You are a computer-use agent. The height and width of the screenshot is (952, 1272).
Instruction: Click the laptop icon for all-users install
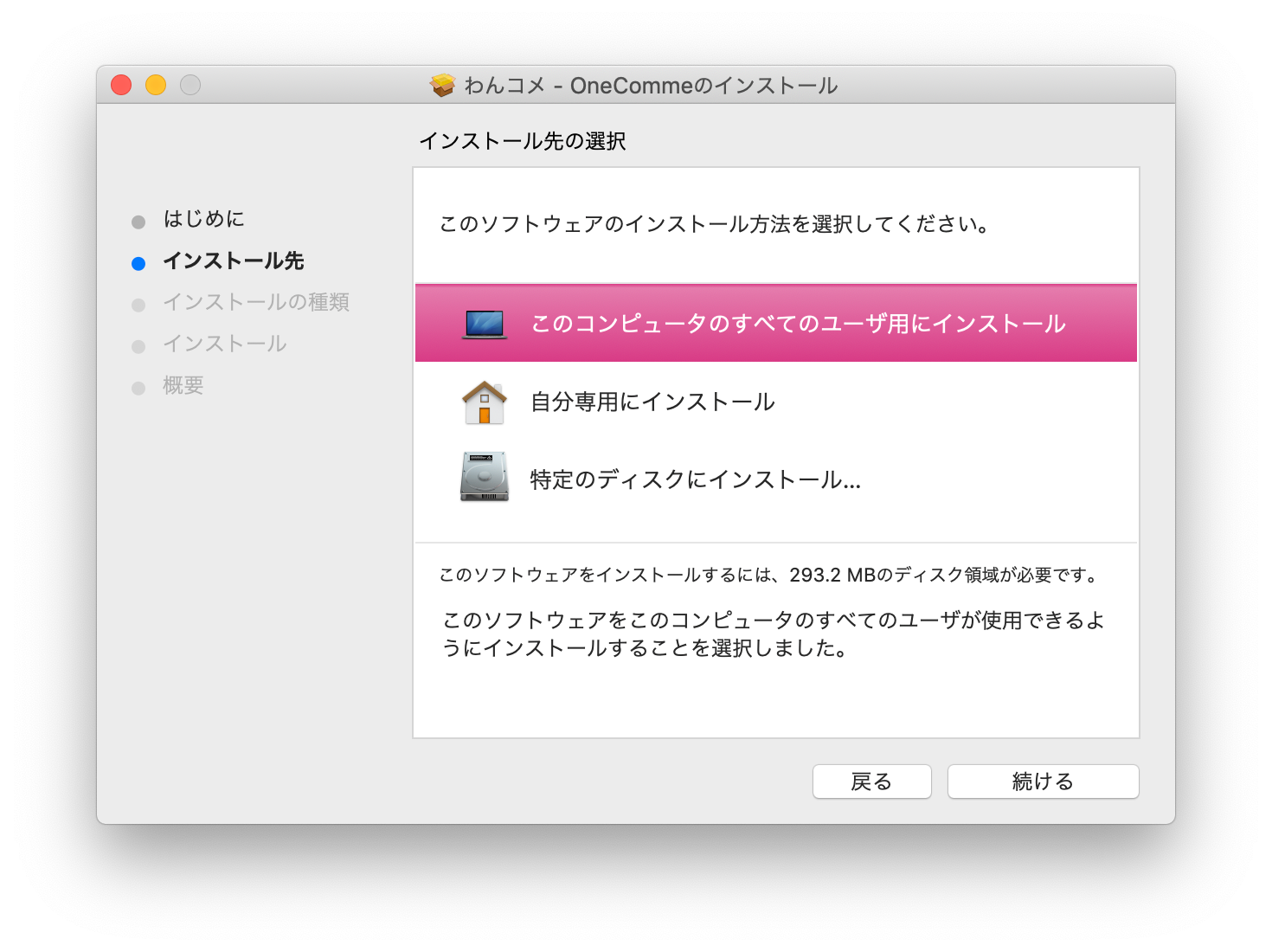pyautogui.click(x=485, y=324)
